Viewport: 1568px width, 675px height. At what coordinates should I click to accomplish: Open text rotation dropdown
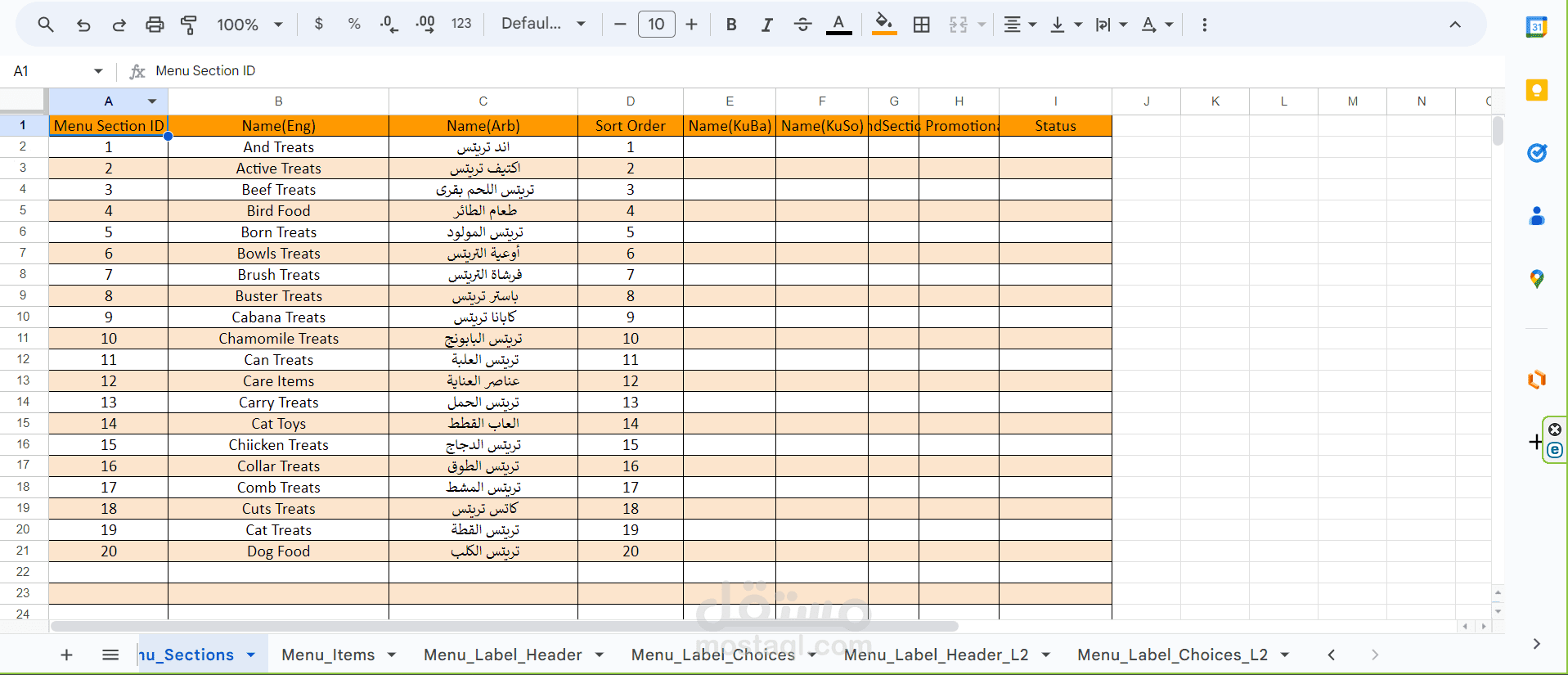tap(1157, 25)
